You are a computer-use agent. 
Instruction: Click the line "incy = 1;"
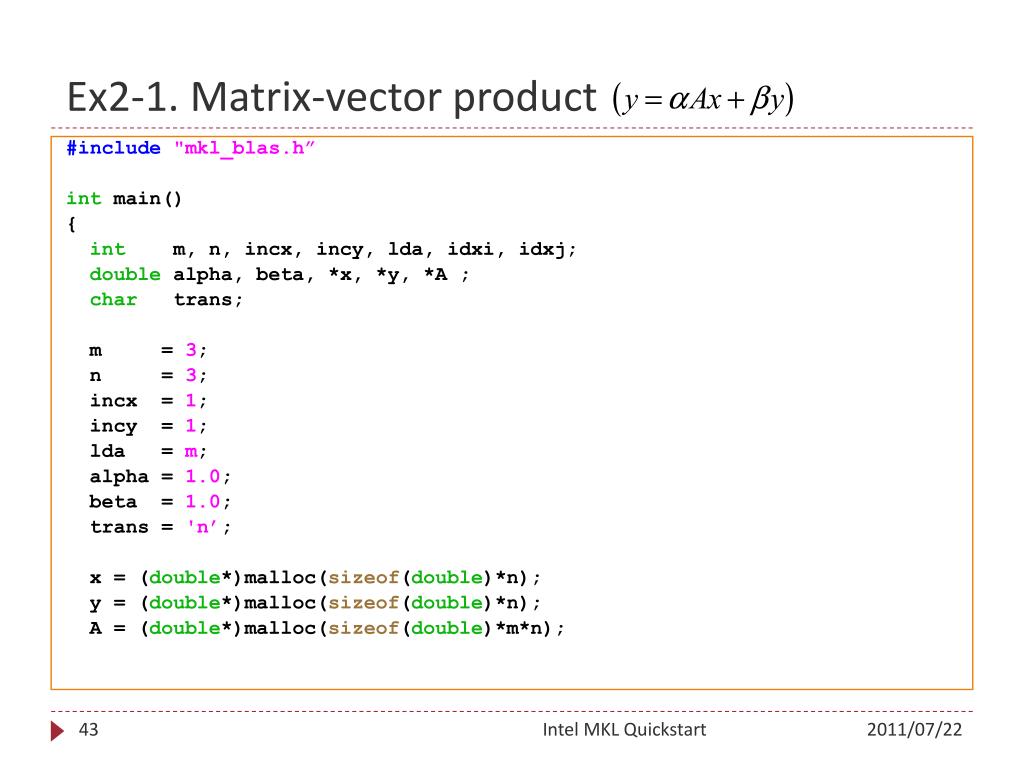[x=148, y=426]
